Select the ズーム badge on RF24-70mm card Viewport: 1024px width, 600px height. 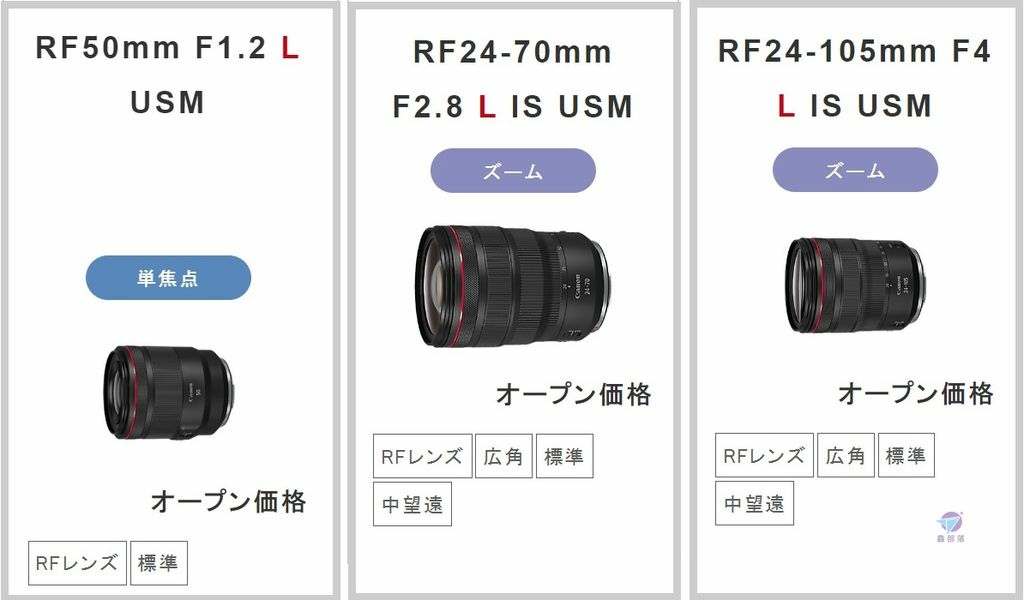513,170
